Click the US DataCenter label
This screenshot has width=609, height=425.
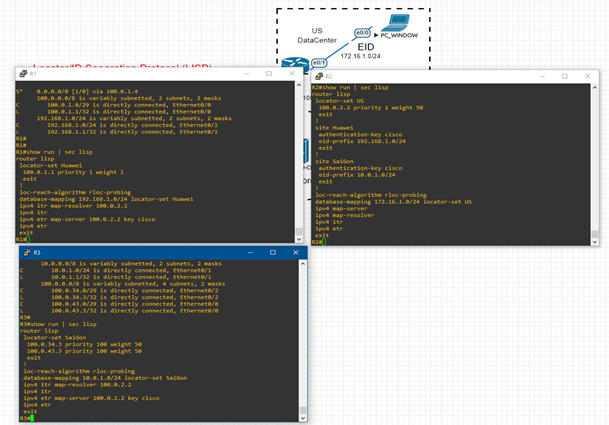317,35
